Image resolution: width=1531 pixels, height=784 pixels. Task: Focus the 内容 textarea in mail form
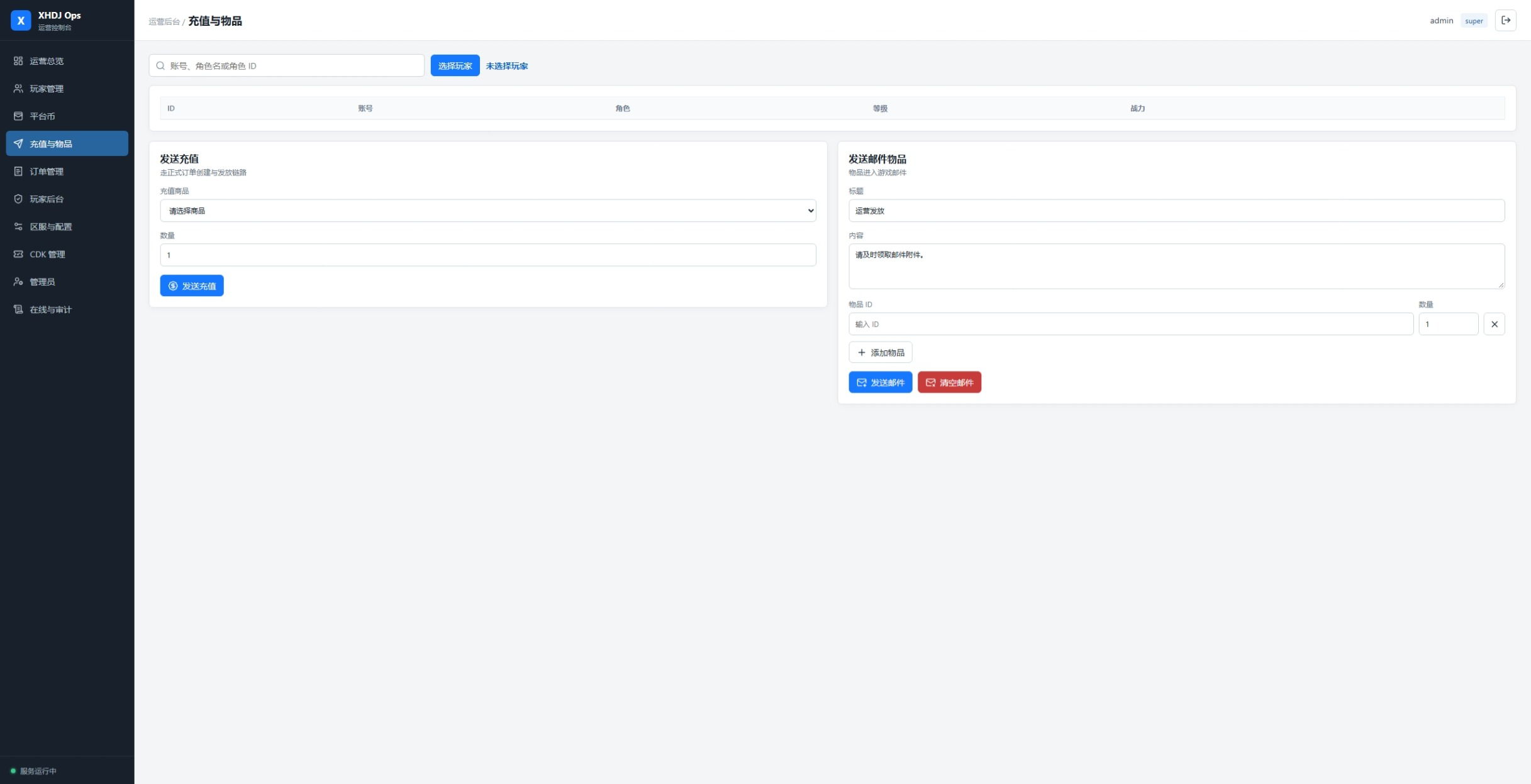[1177, 267]
